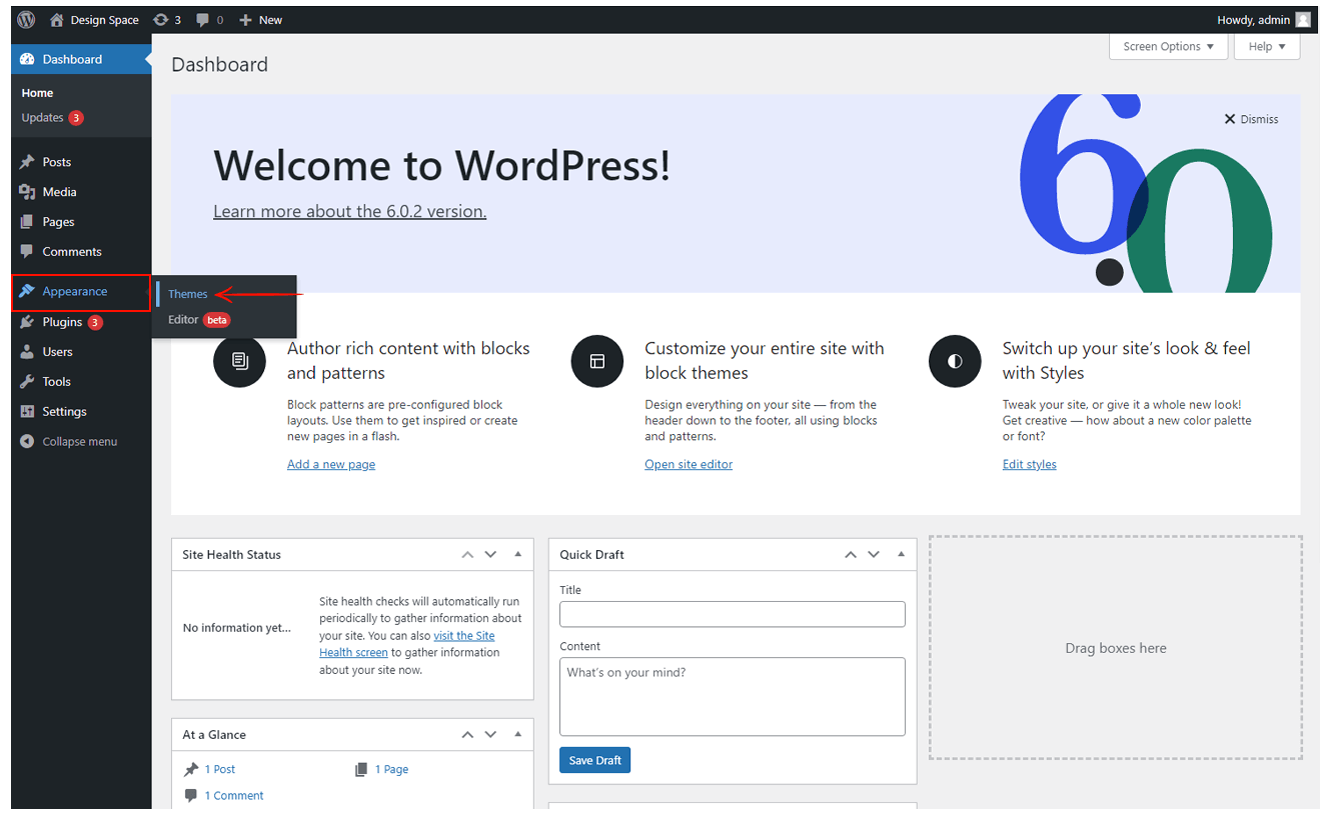Open the Plugins menu label
Image resolution: width=1330 pixels, height=815 pixels.
62,322
